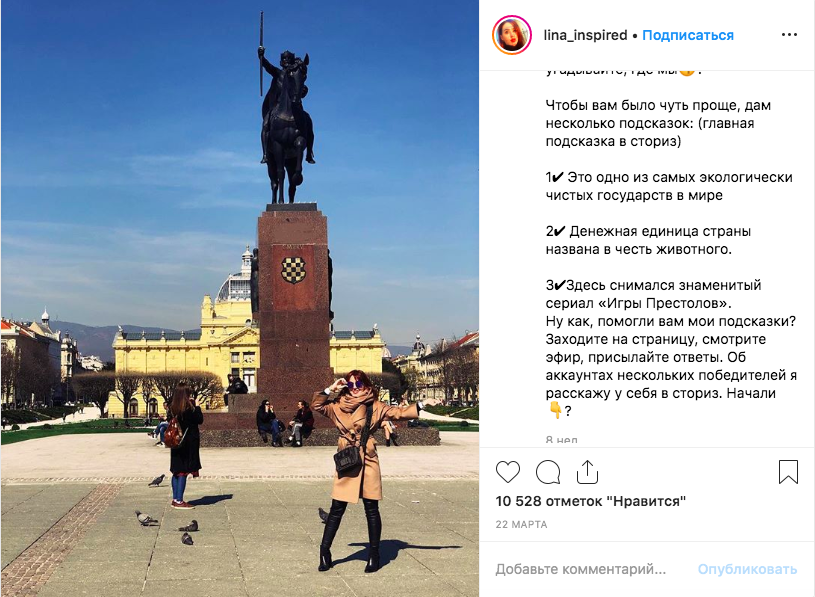Focus the Добавьте комментарий field
815x597 pixels.
(x=581, y=569)
